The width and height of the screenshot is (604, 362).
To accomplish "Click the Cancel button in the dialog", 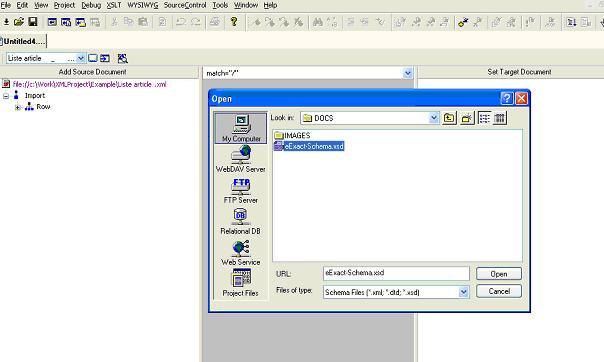I will coord(499,292).
